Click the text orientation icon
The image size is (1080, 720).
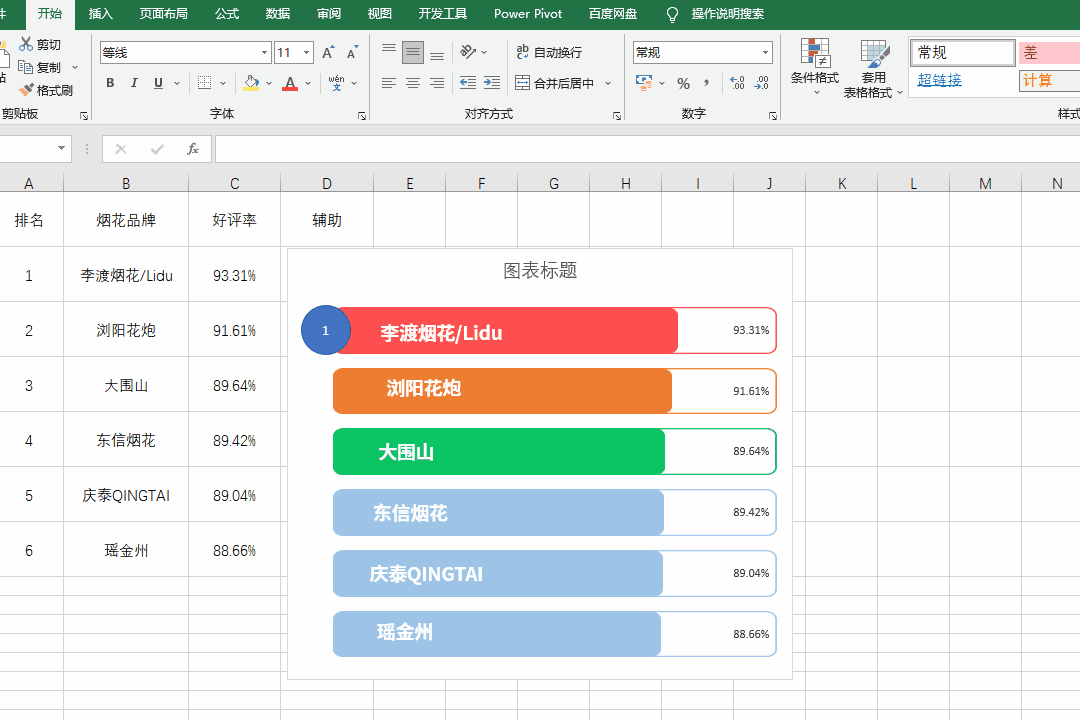tap(468, 52)
